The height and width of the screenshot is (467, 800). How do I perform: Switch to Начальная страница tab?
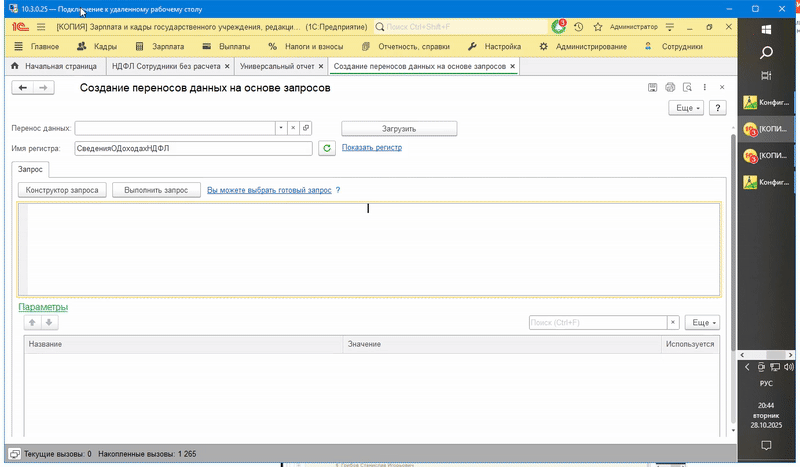[x=54, y=66]
